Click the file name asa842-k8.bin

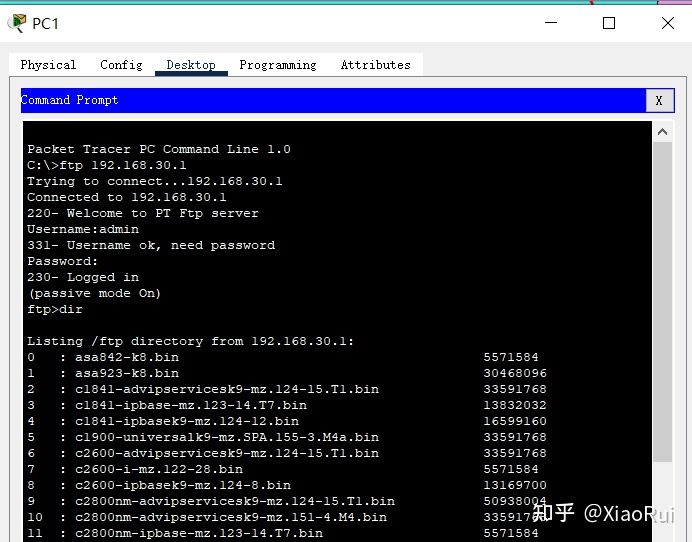click(x=127, y=357)
